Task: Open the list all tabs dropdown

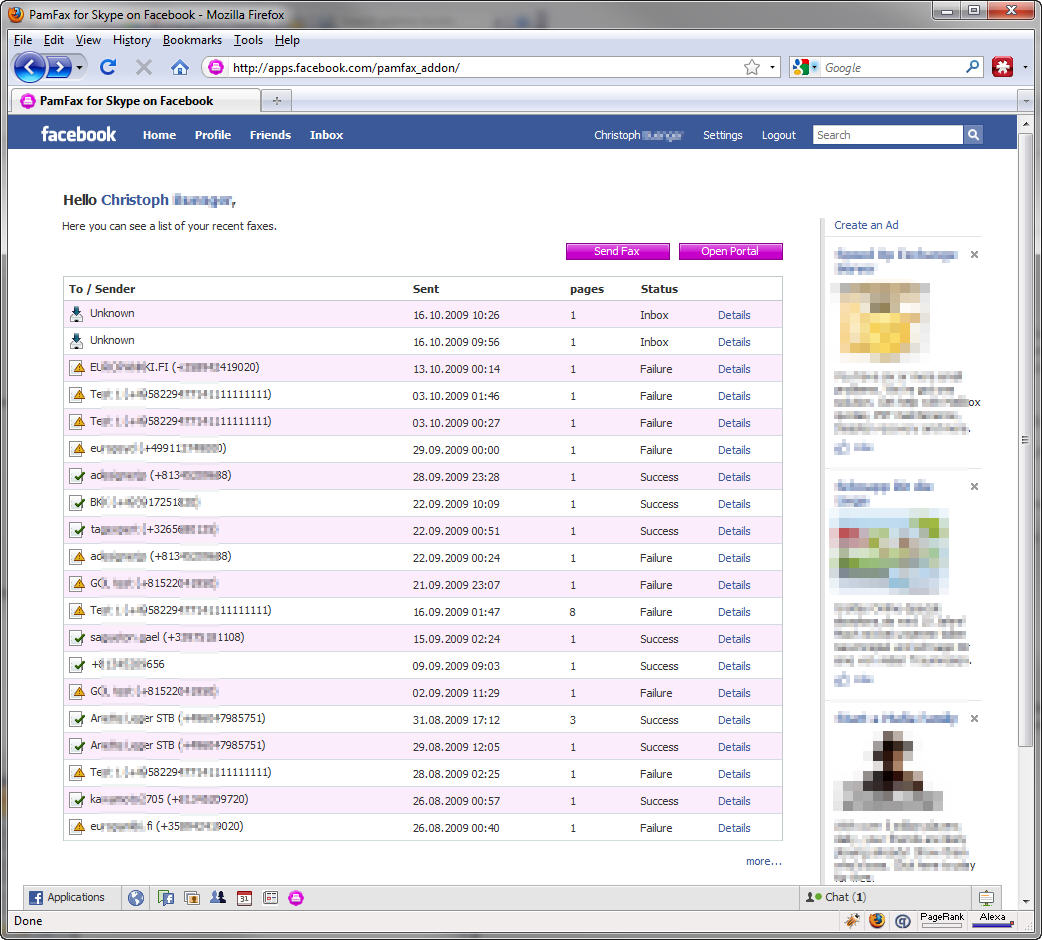Action: [x=1026, y=101]
